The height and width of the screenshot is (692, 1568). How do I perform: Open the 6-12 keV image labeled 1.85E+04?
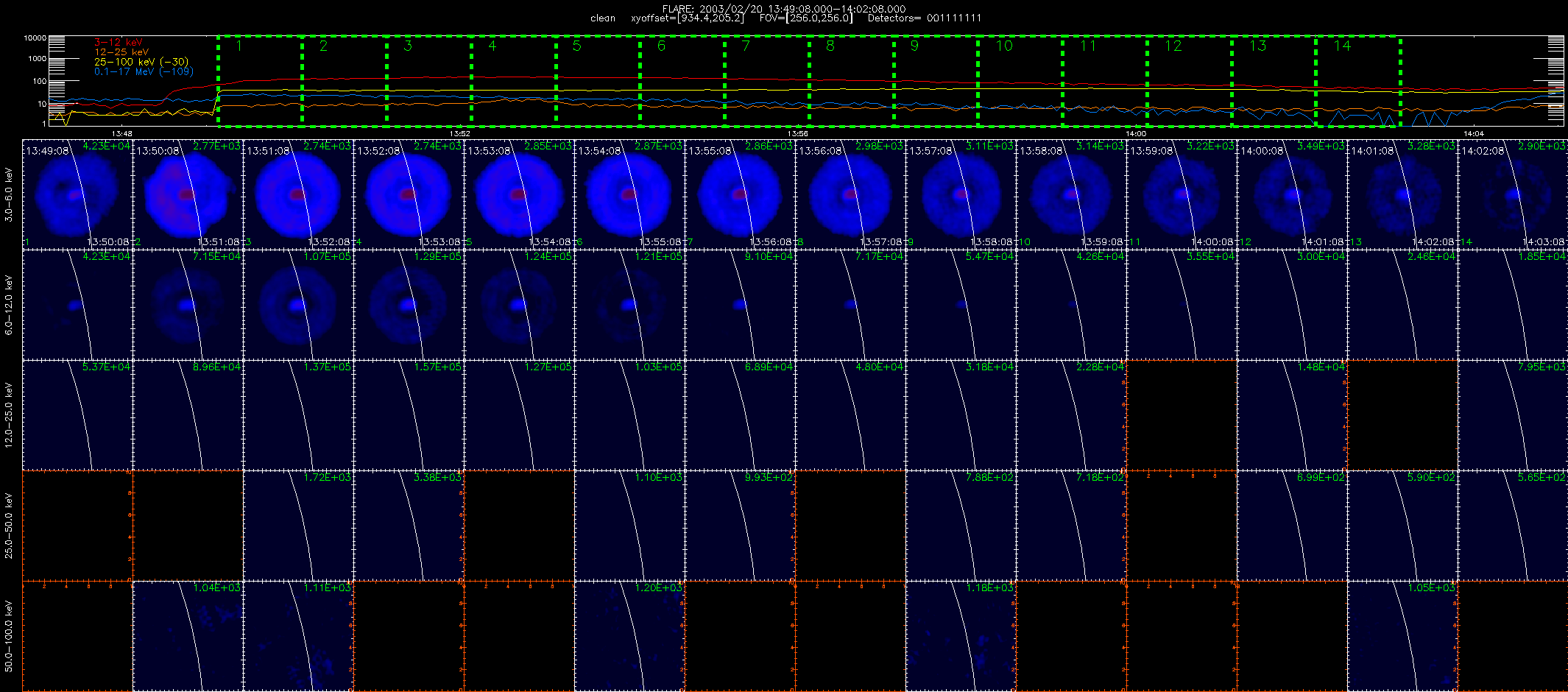click(1514, 305)
